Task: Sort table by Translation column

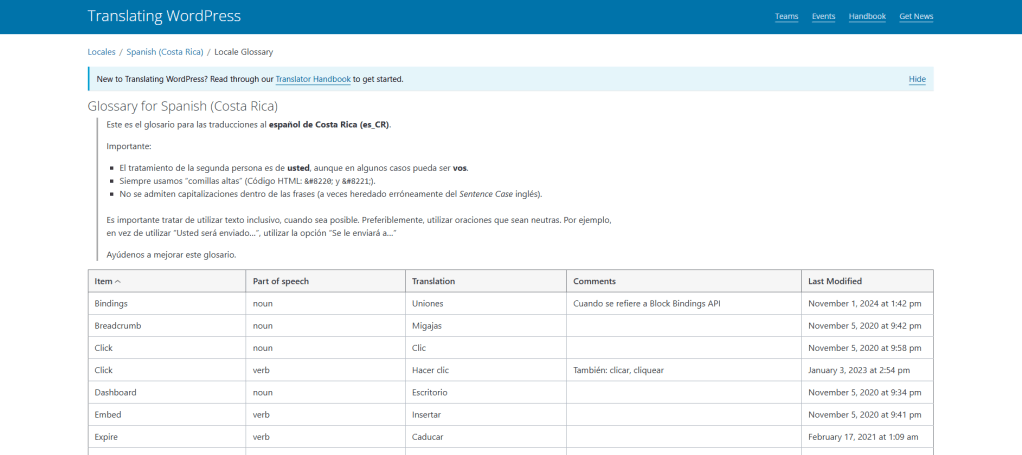Action: tap(433, 281)
